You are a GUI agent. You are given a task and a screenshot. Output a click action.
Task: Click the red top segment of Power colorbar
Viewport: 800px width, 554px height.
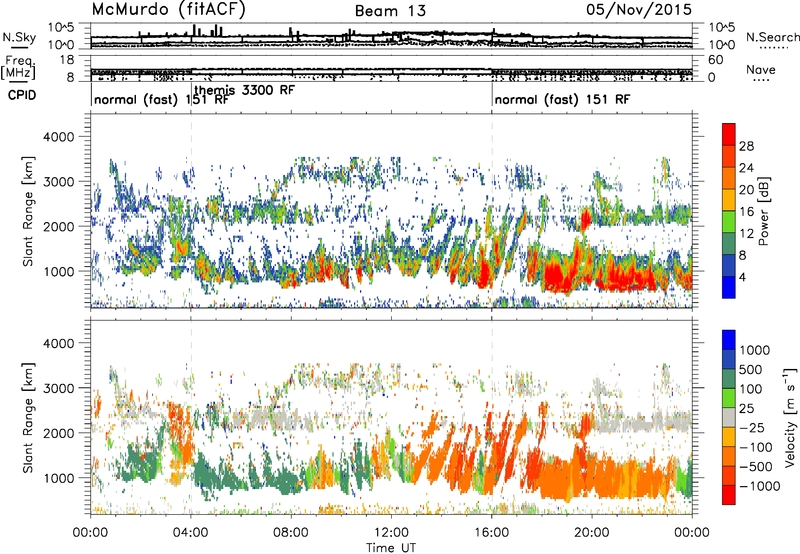[x=729, y=134]
